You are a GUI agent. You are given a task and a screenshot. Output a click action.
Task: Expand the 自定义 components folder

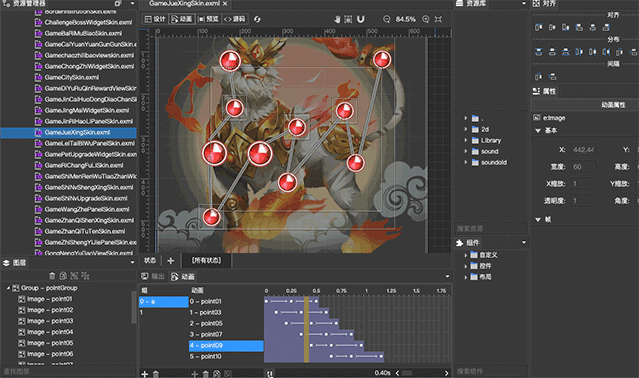(466, 255)
